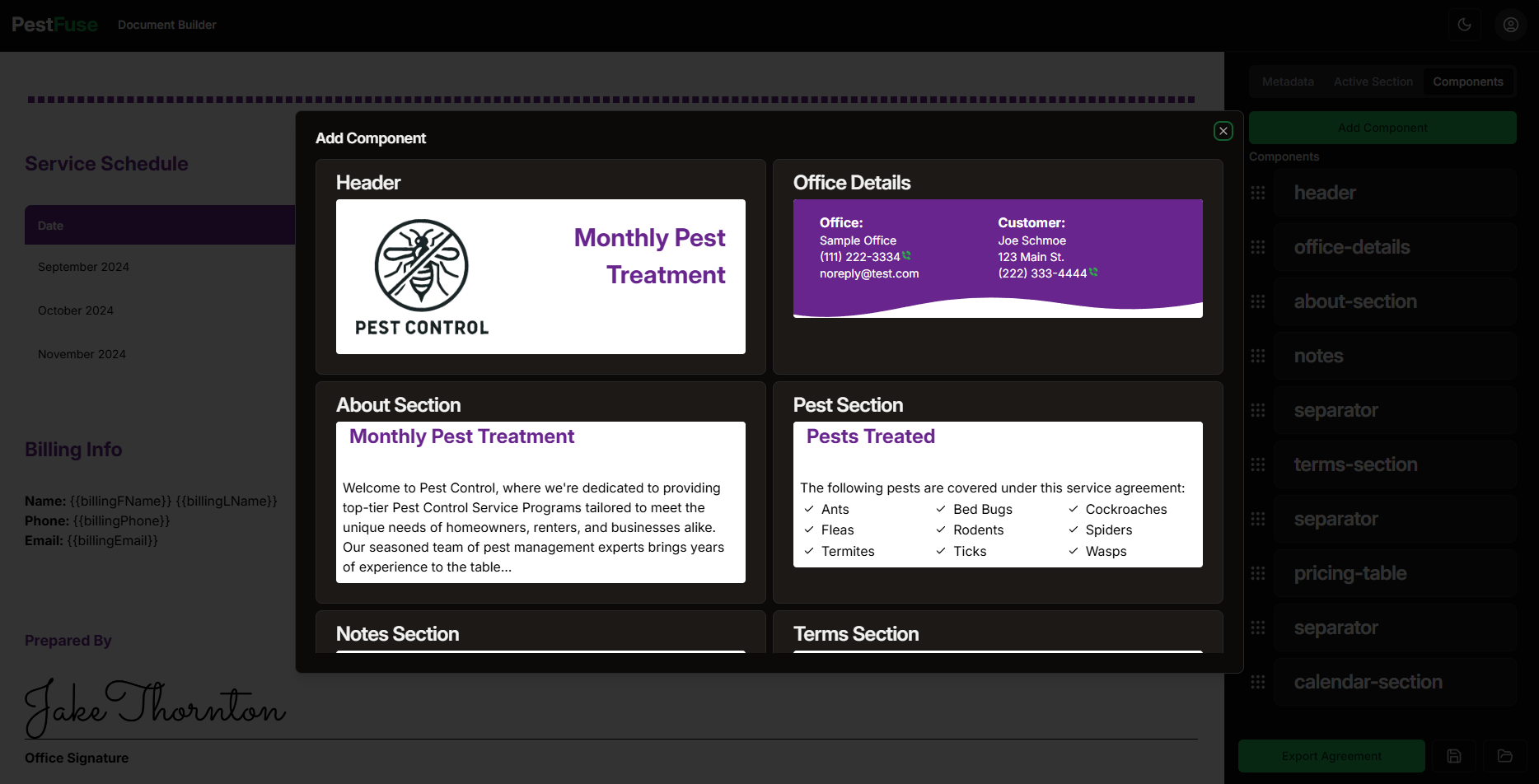Screen dimensions: 1539x784
Task: Switch to the Active Section tab
Action: 1373,82
